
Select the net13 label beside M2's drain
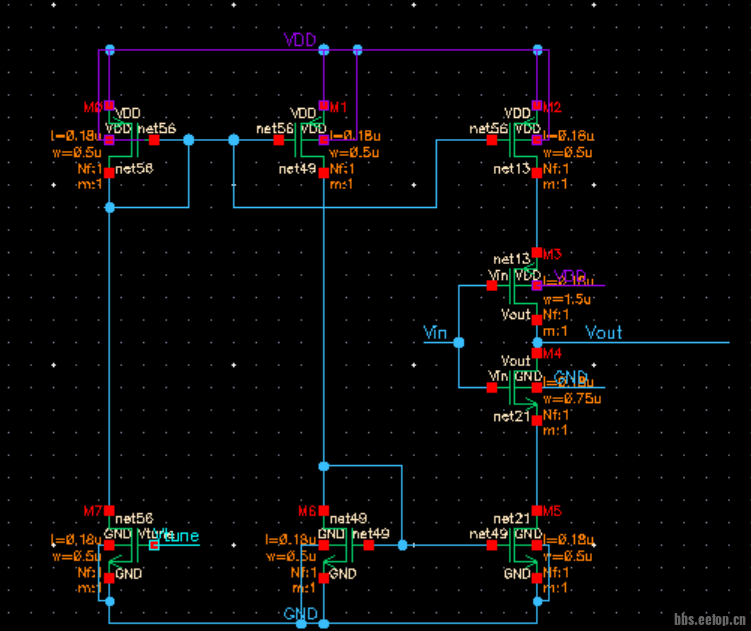point(512,169)
